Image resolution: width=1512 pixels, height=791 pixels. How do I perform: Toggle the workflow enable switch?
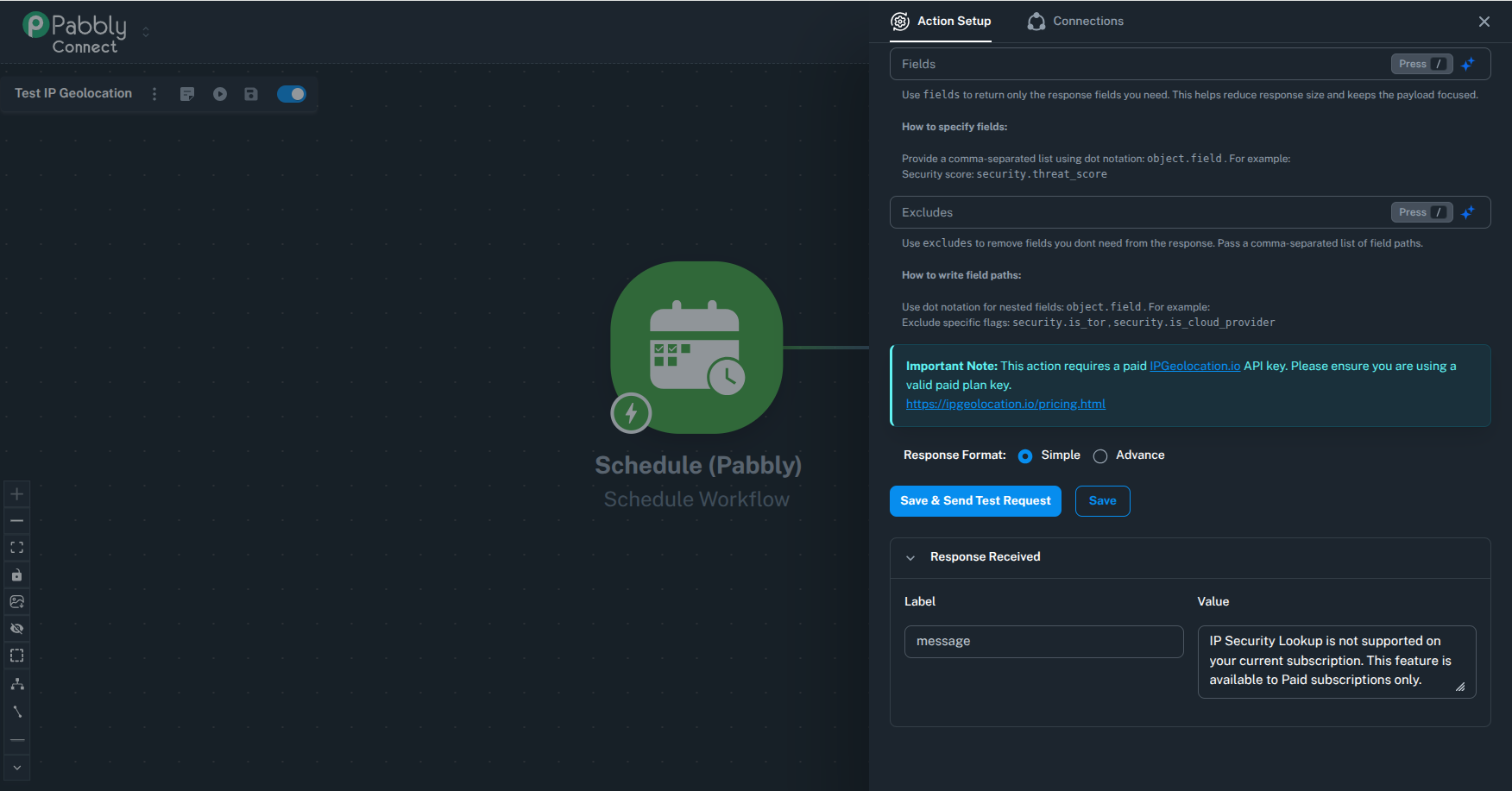click(292, 94)
